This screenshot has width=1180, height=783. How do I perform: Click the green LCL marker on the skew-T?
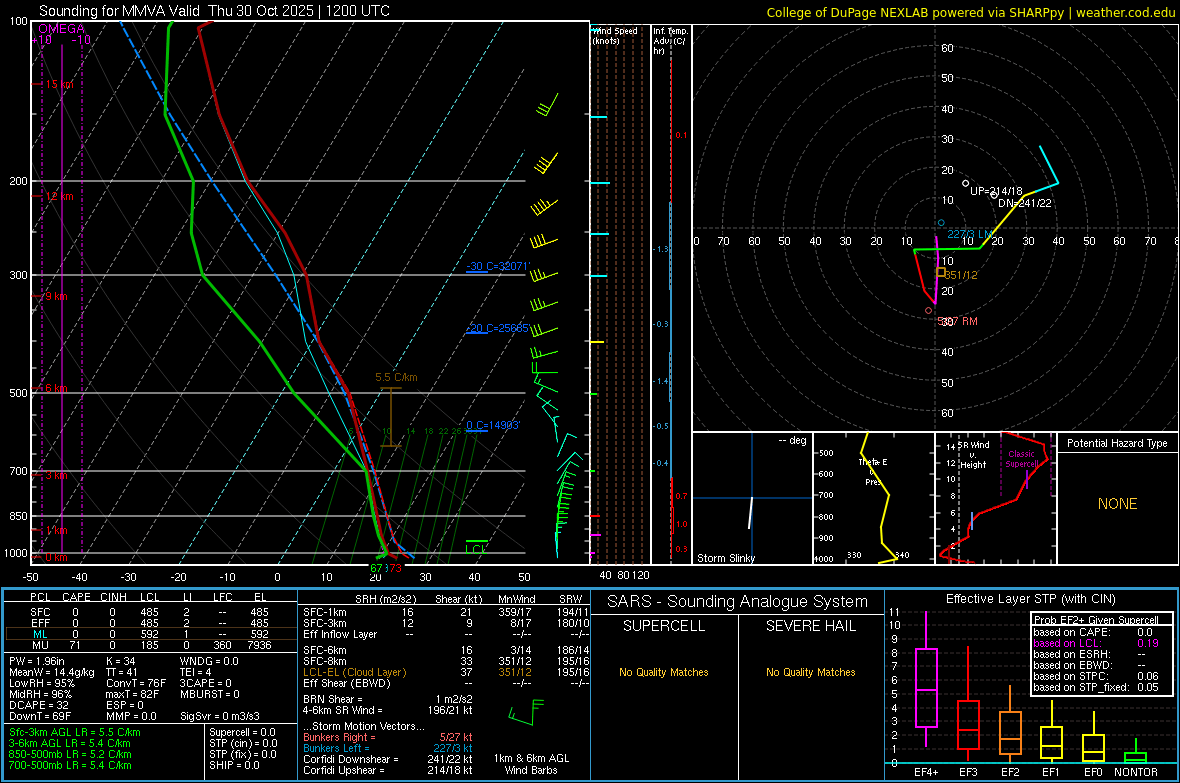coord(476,549)
